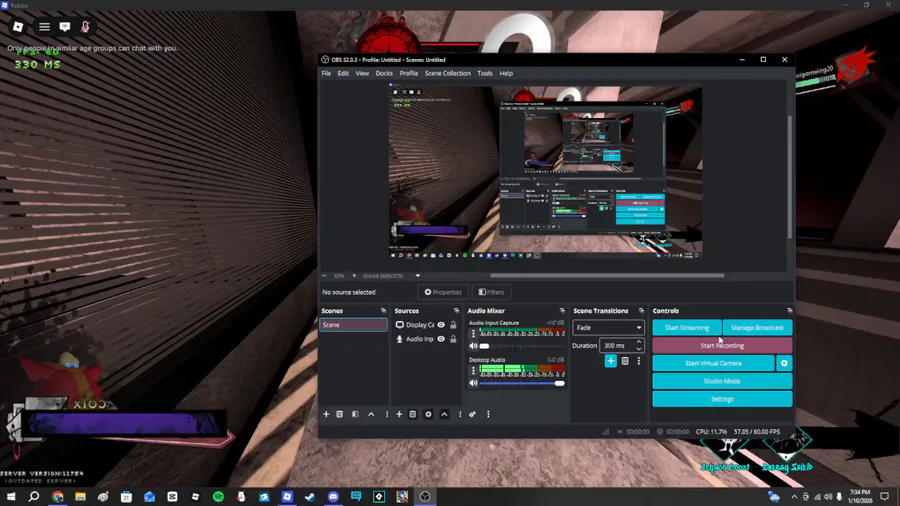Image resolution: width=900 pixels, height=506 pixels.
Task: Pop out the Sources dock
Action: 456,311
